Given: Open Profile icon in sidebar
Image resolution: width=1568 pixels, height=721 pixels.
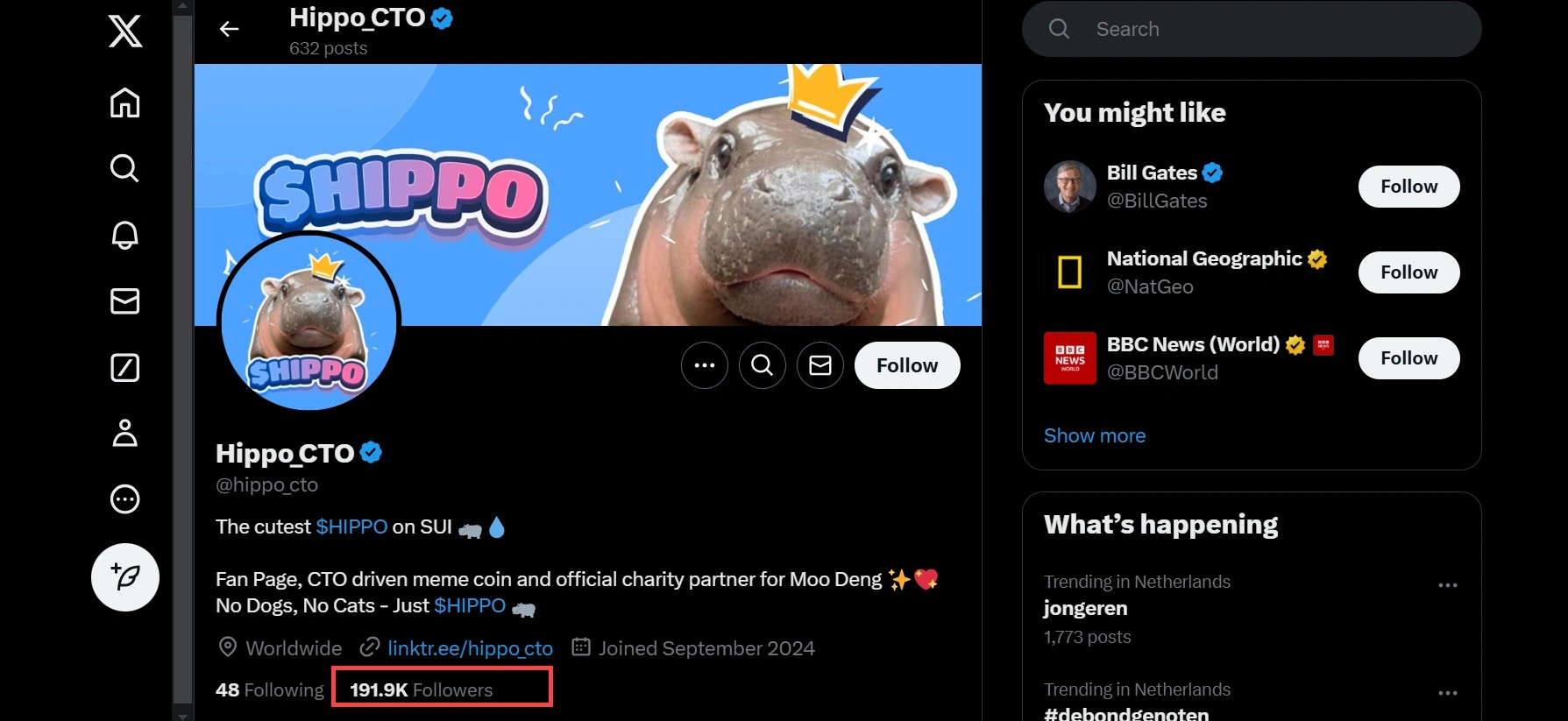Looking at the screenshot, I should (x=125, y=434).
